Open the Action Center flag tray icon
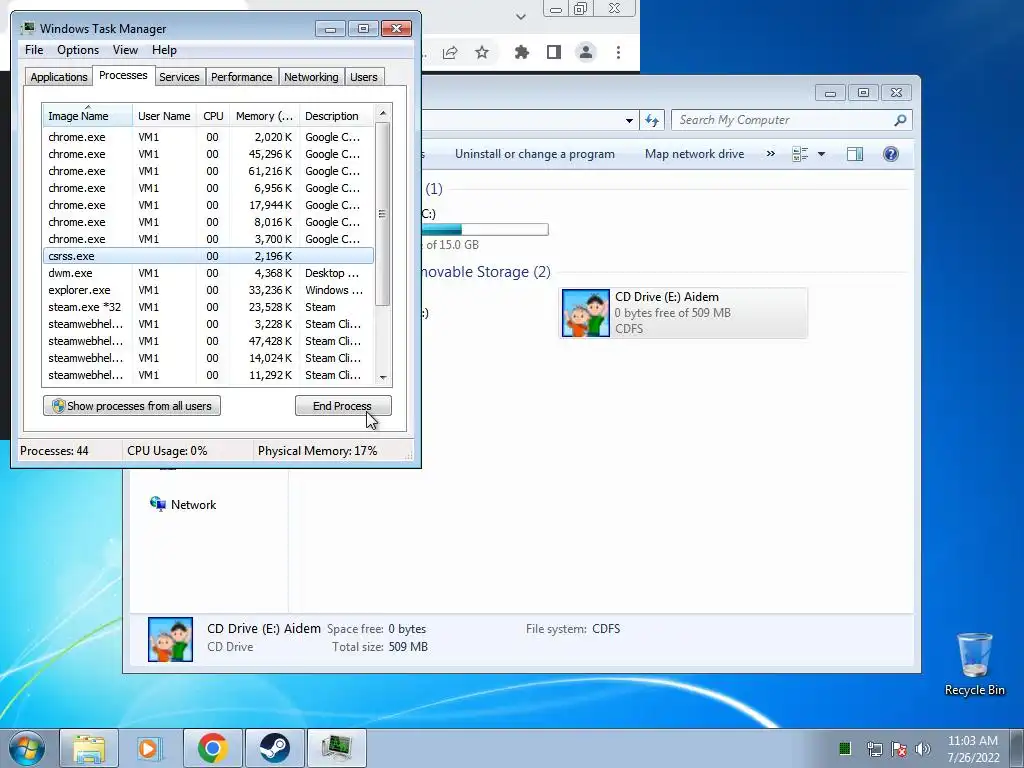Screen dimensions: 1024x768 click(x=899, y=748)
